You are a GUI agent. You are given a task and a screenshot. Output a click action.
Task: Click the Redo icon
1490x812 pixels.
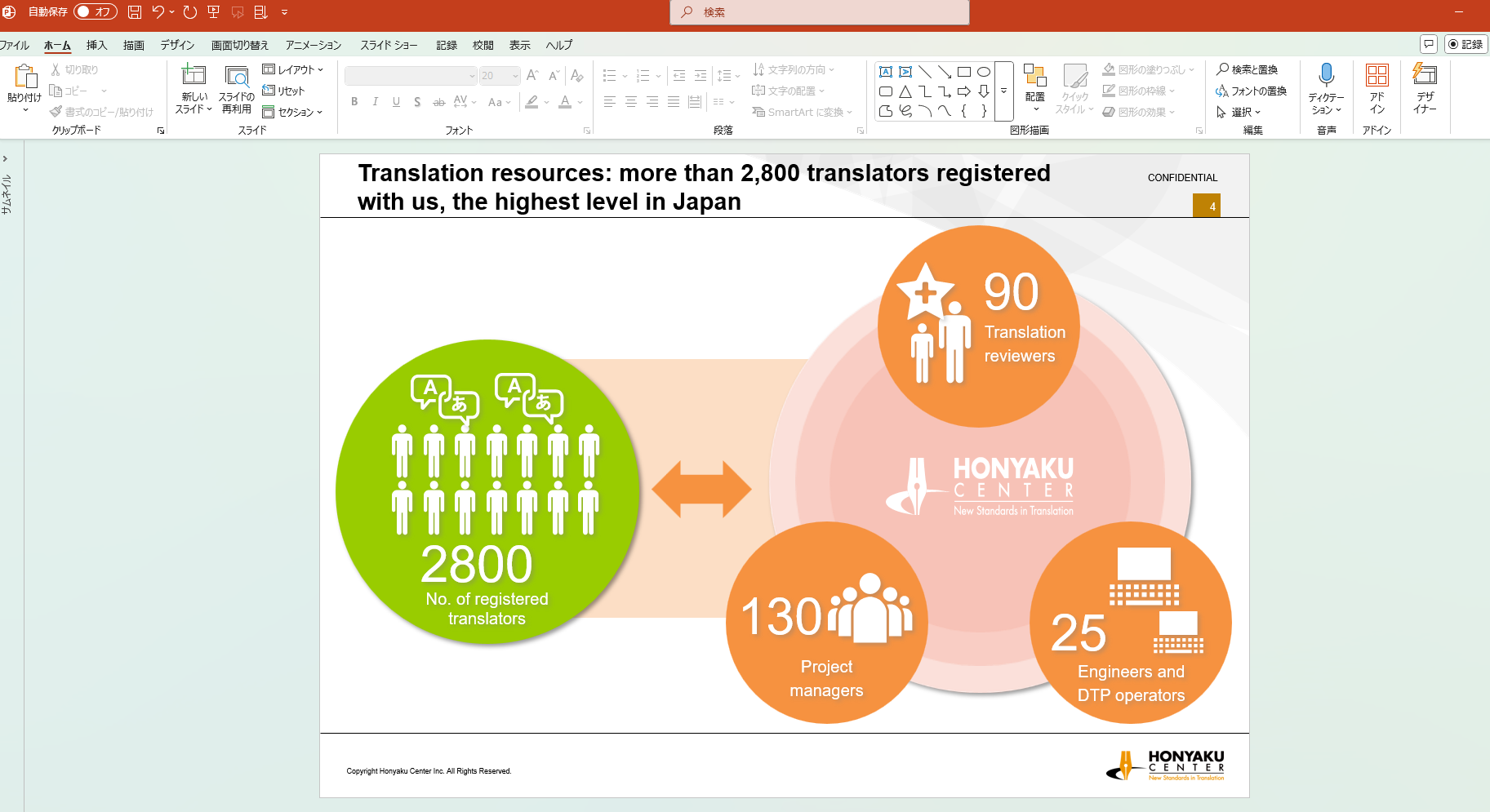(x=190, y=12)
